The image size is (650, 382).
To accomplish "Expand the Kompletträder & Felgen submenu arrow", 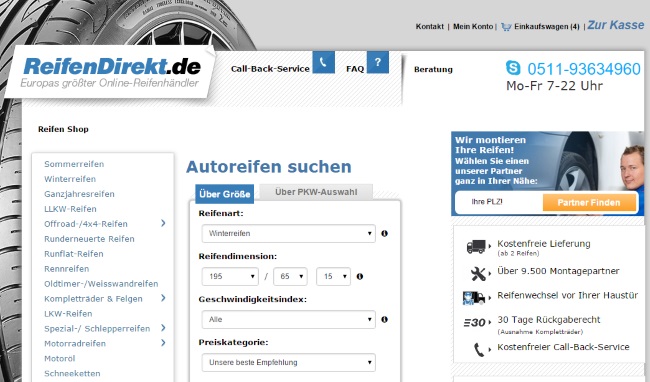I will [x=163, y=298].
